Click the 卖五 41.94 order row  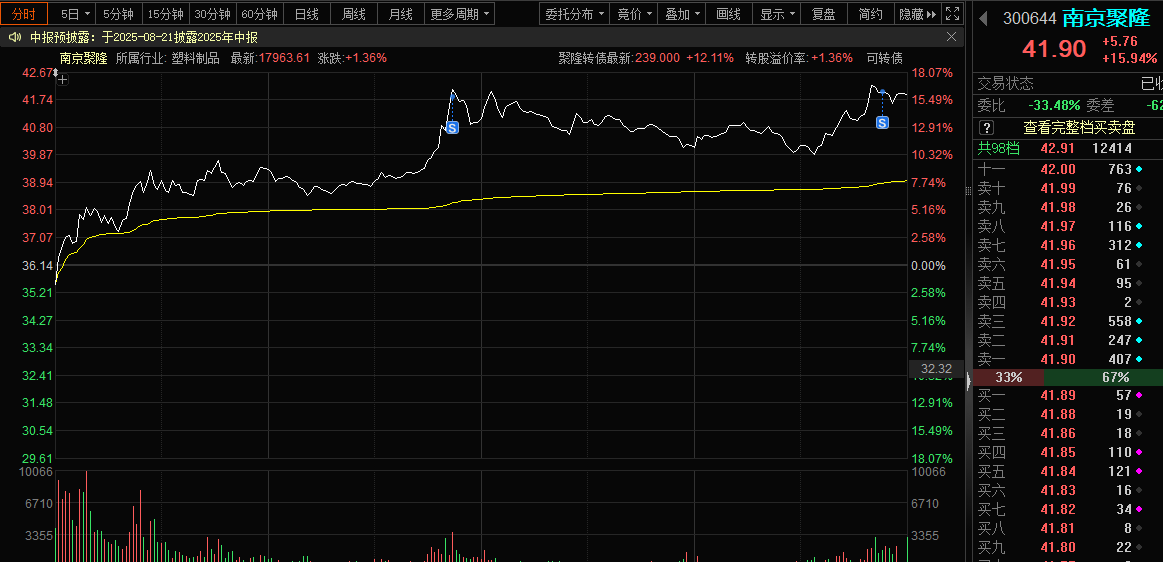(x=1068, y=283)
